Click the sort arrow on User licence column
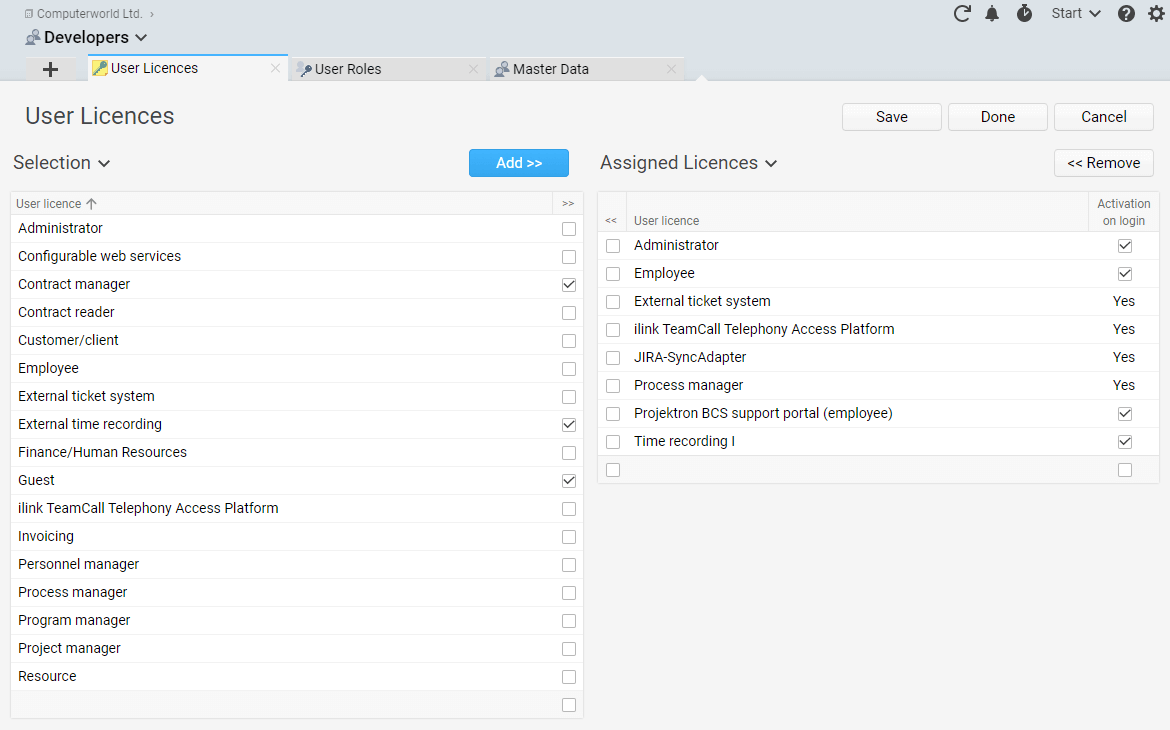 click(91, 204)
